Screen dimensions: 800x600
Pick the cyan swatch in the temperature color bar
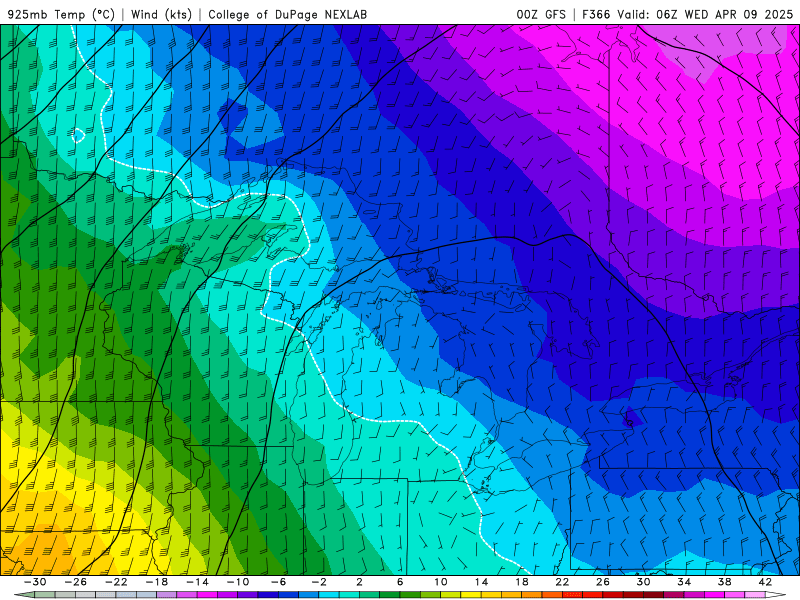coord(329,595)
